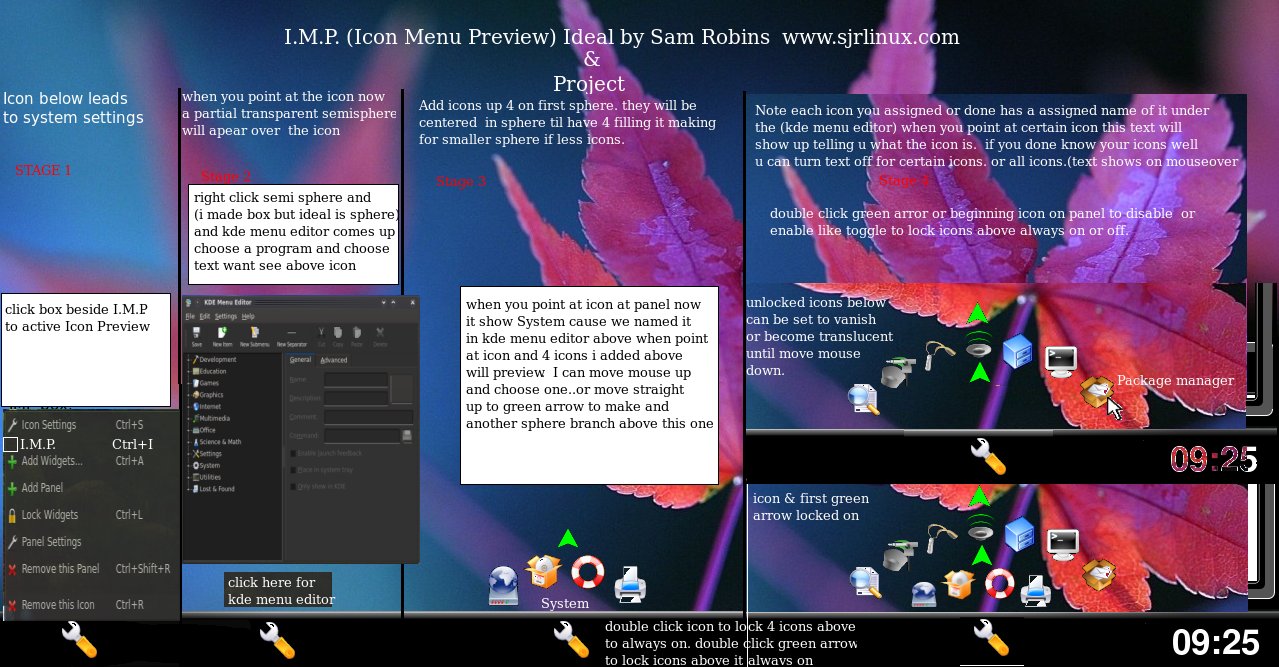Toggle Only show in KDE checkbox
The width and height of the screenshot is (1279, 667).
pos(293,487)
